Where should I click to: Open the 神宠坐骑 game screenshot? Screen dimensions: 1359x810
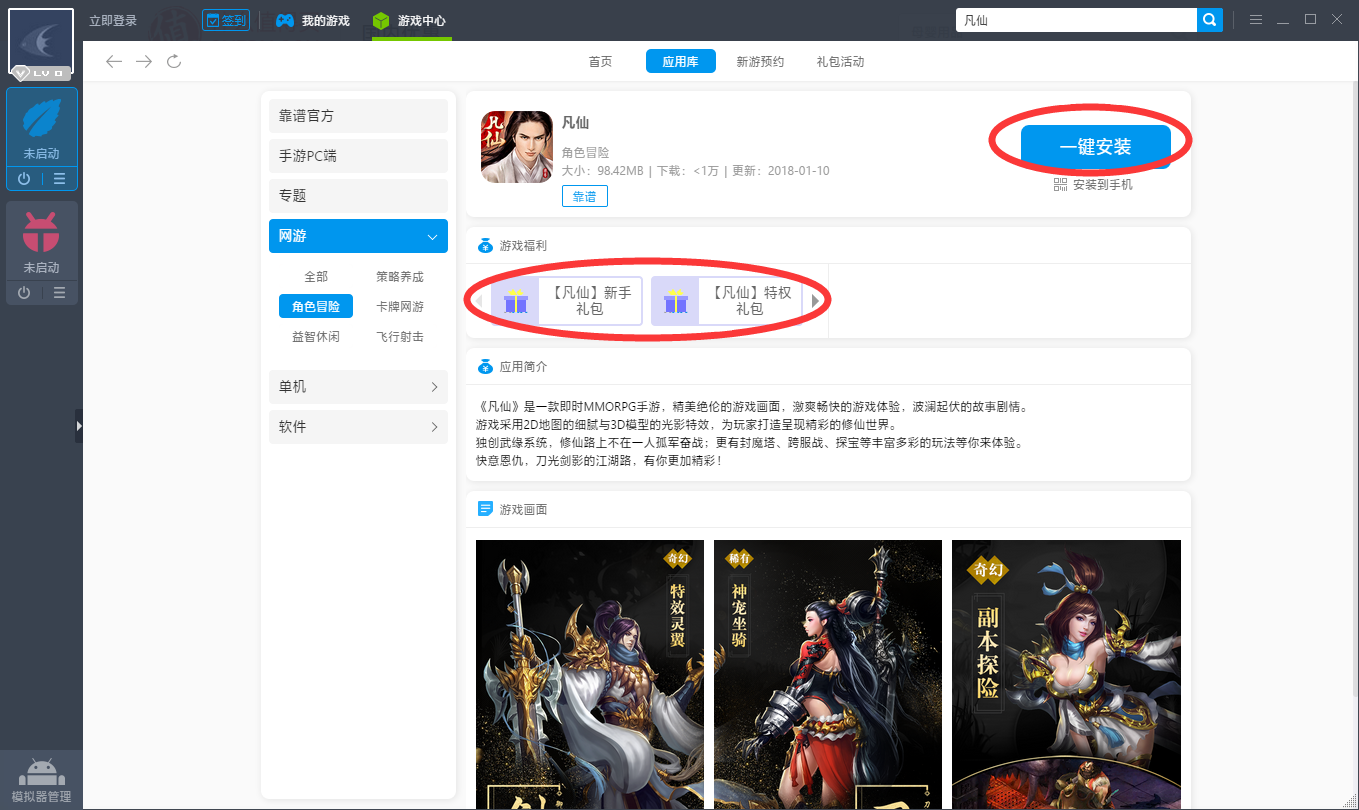(828, 675)
